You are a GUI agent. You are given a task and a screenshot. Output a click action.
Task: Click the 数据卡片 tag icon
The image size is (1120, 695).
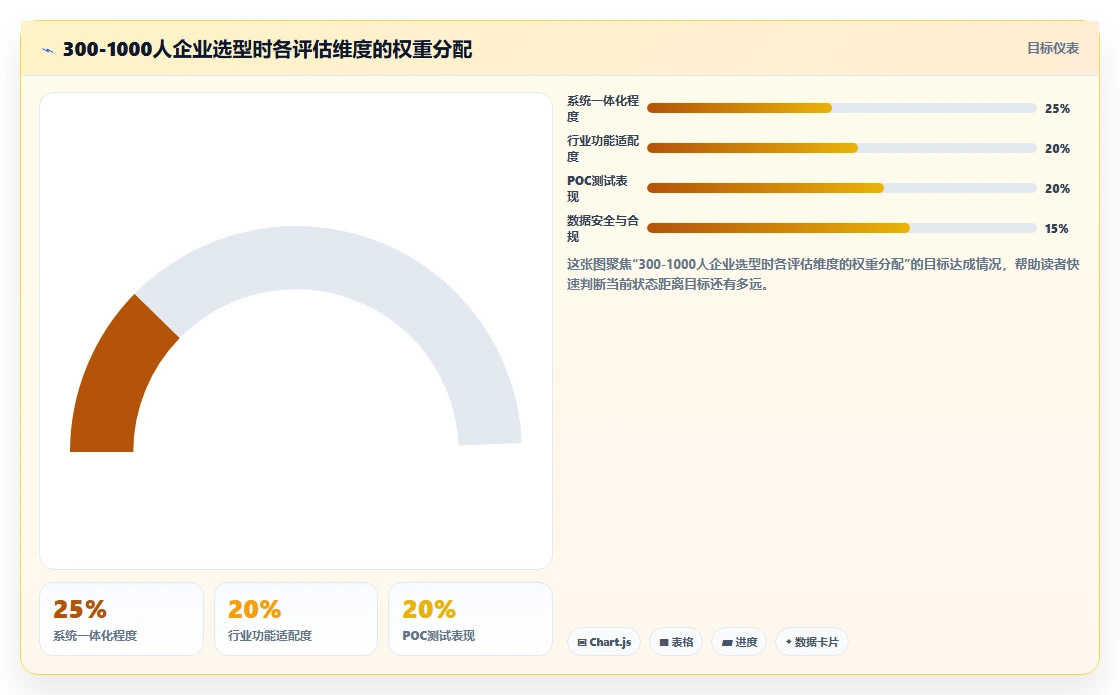tap(789, 642)
